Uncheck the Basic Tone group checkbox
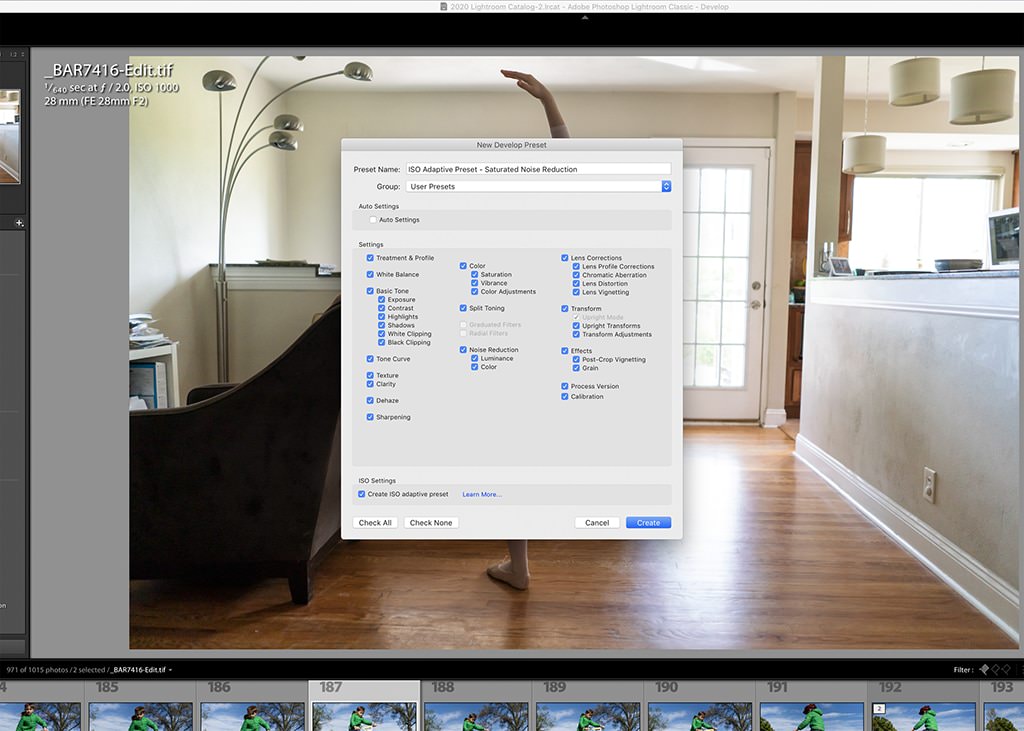Viewport: 1024px width, 731px height. pyautogui.click(x=370, y=291)
